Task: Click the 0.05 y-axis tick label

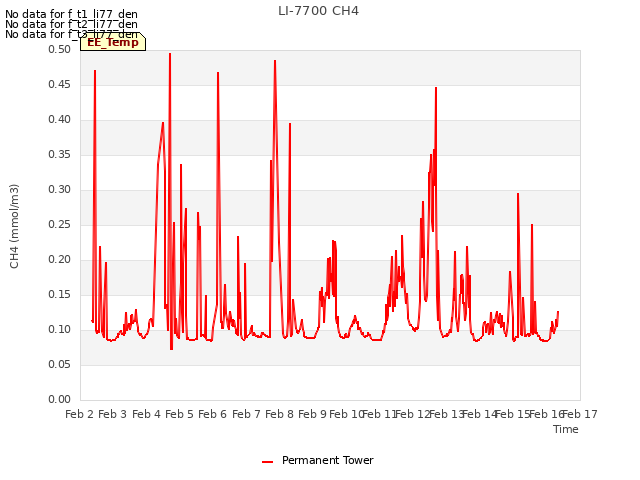Action: [x=59, y=364]
